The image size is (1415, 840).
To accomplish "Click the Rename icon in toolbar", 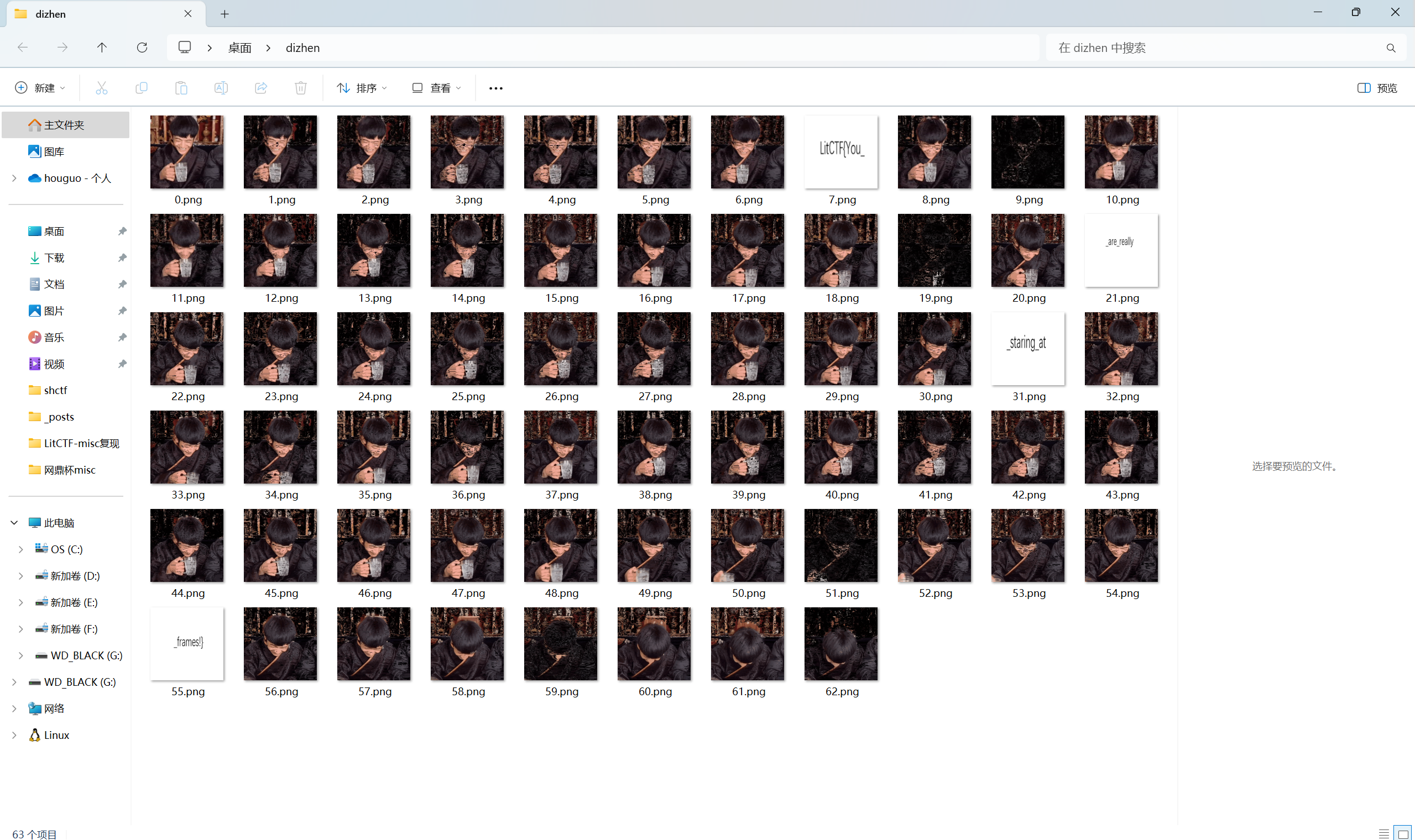I will [x=221, y=88].
